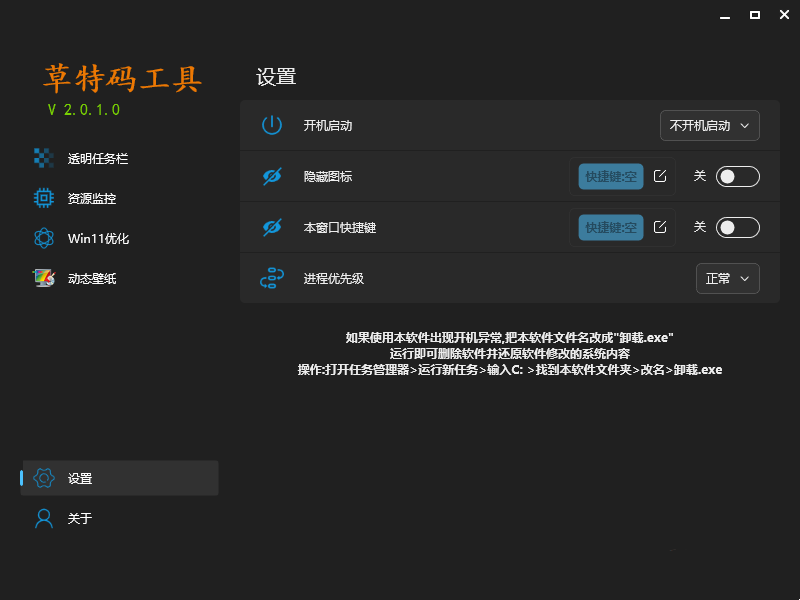
Task: Click the 设置 gear icon in sidebar
Action: [43, 478]
